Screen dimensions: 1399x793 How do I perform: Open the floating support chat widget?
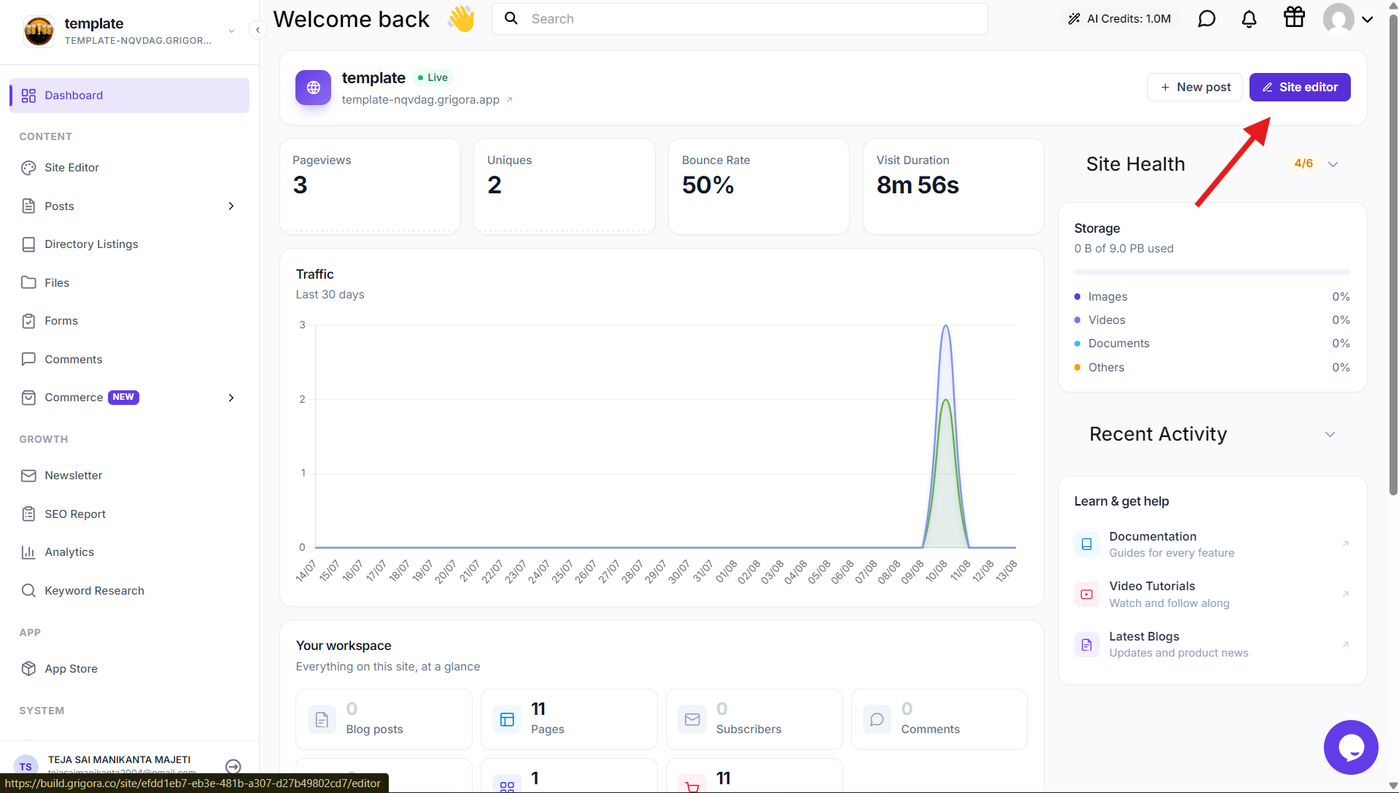(x=1351, y=747)
